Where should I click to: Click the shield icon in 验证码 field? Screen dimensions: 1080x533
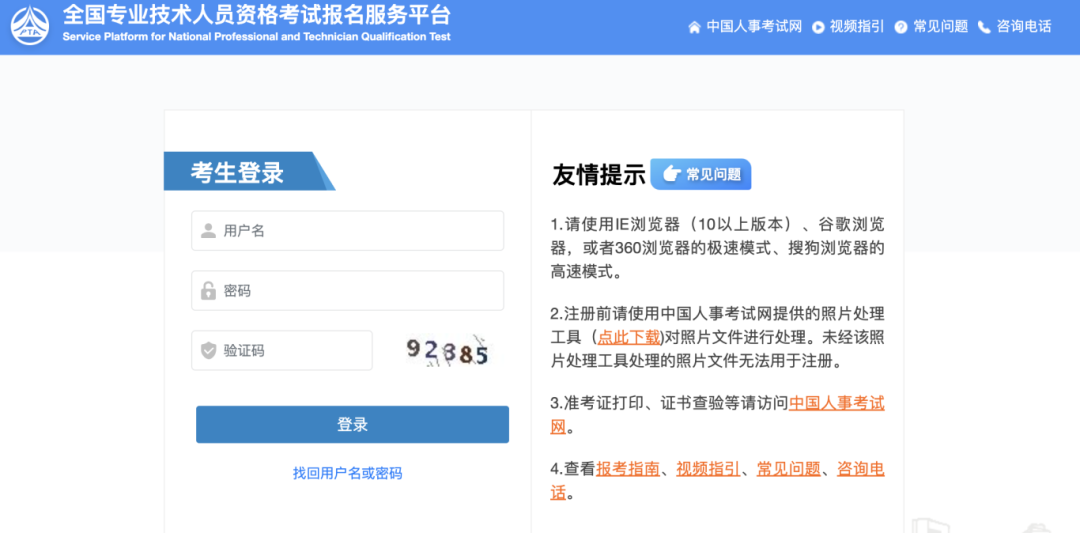pos(208,351)
